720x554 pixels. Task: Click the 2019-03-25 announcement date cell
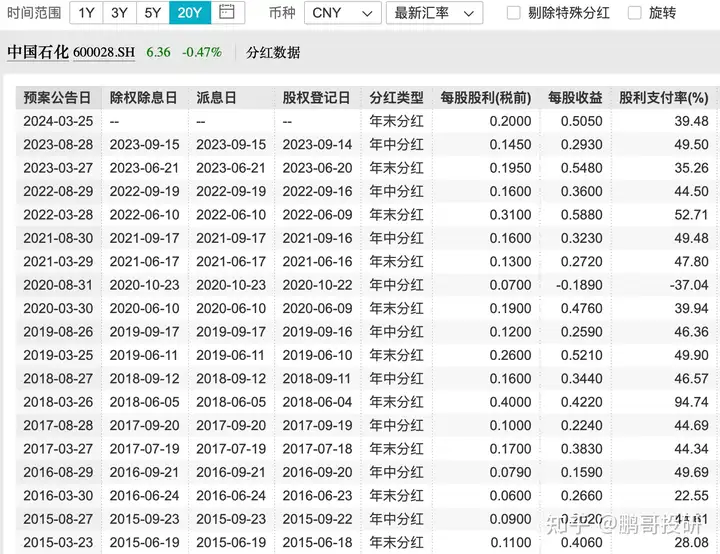point(58,356)
